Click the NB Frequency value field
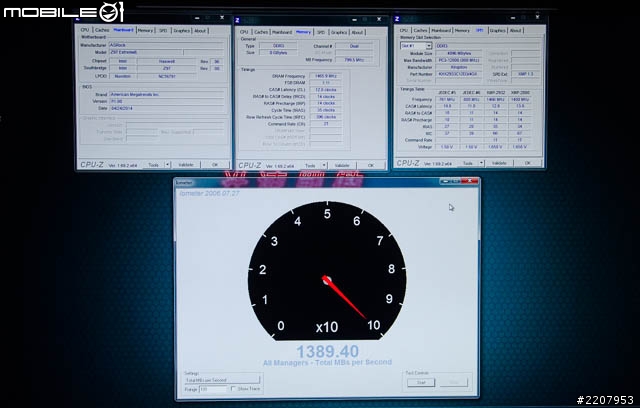 coord(354,60)
